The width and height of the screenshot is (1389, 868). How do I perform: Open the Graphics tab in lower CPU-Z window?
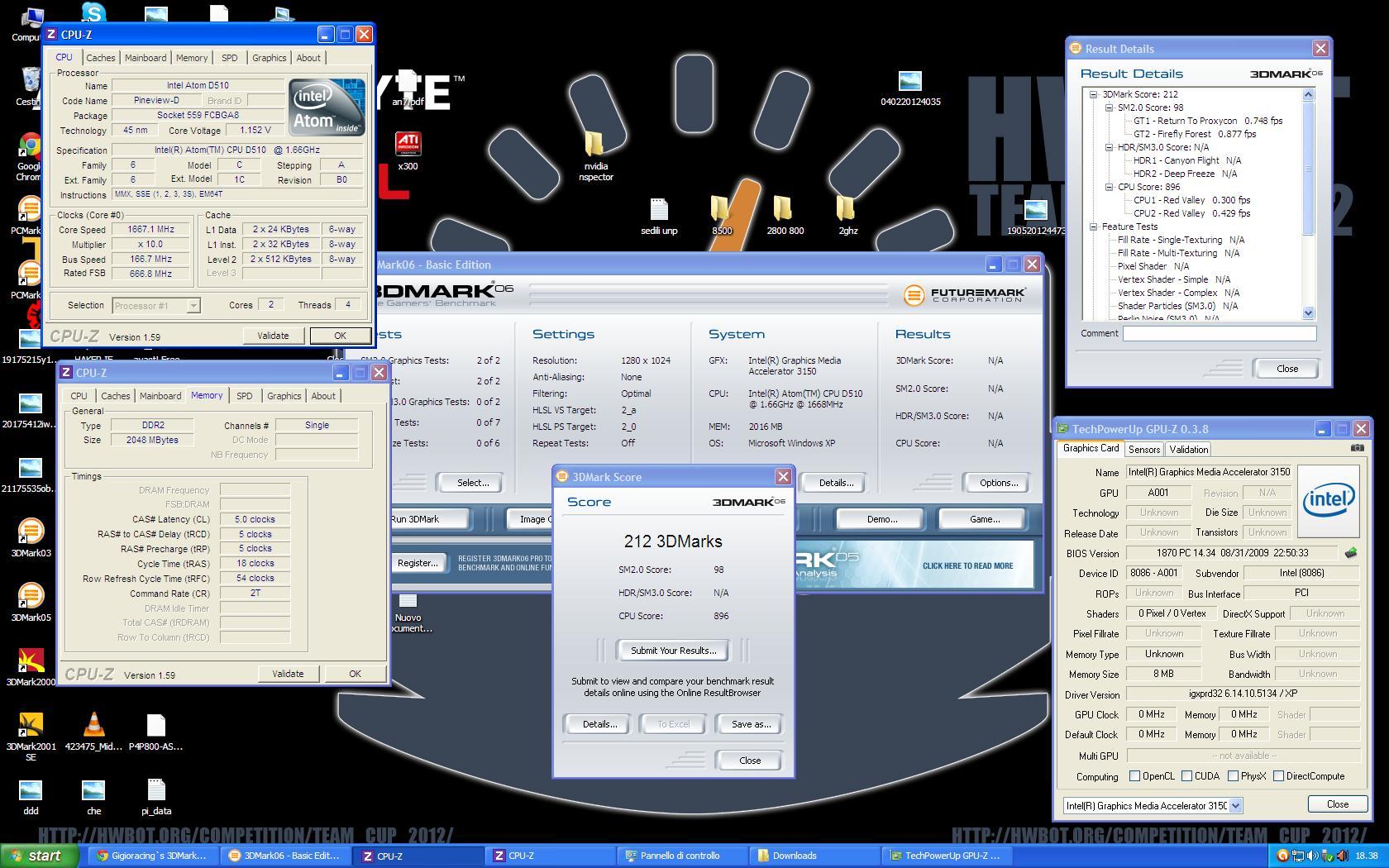point(284,396)
